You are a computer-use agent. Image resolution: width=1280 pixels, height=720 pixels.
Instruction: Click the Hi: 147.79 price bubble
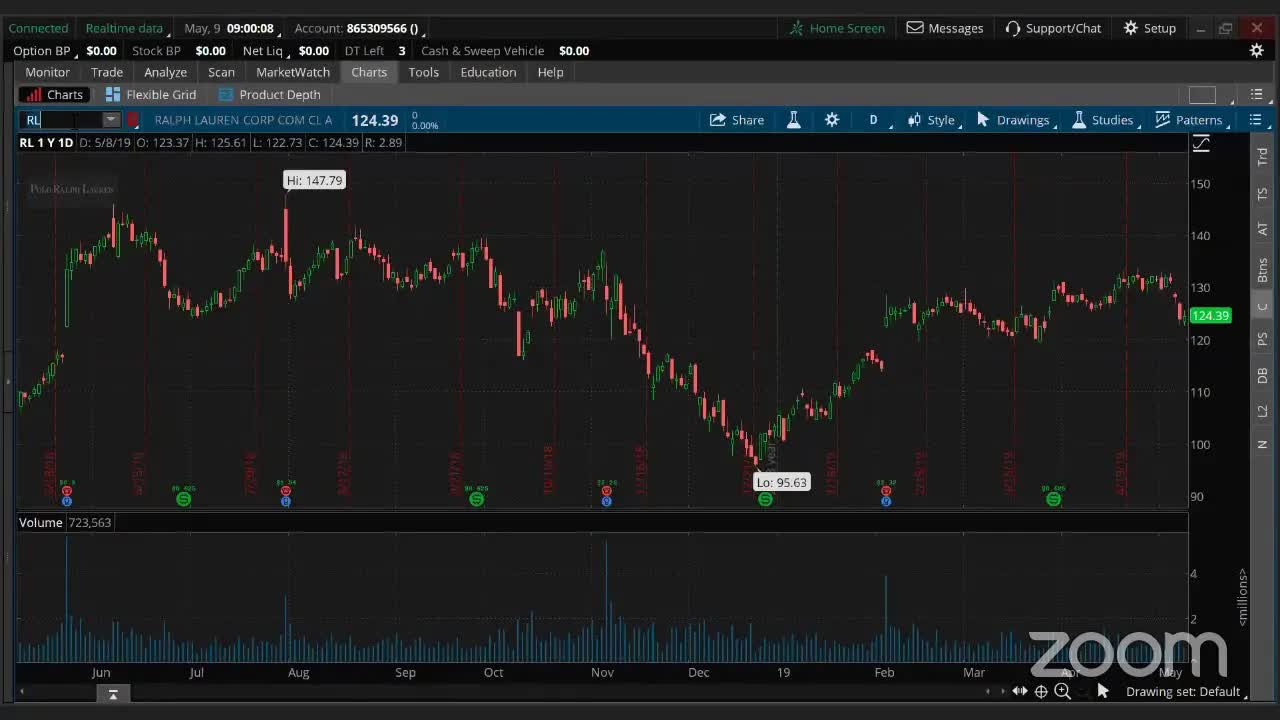(314, 180)
